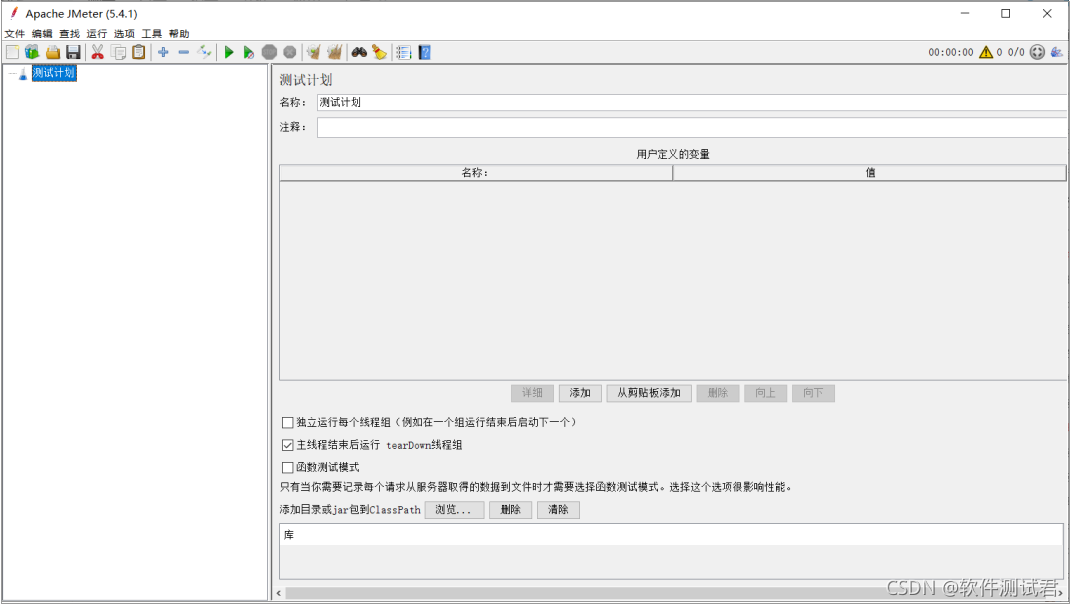This screenshot has height=606, width=1074.
Task: Click the 注释 comment field
Action: click(692, 127)
